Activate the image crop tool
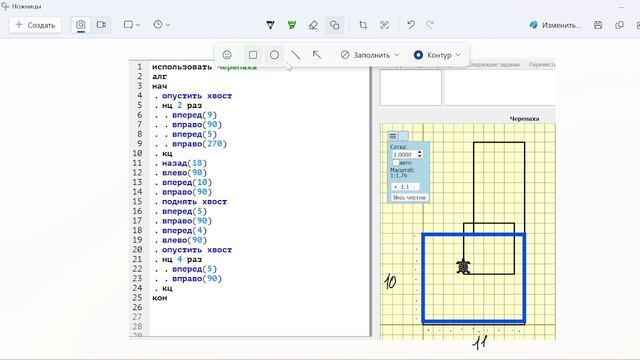This screenshot has width=640, height=360. click(363, 25)
